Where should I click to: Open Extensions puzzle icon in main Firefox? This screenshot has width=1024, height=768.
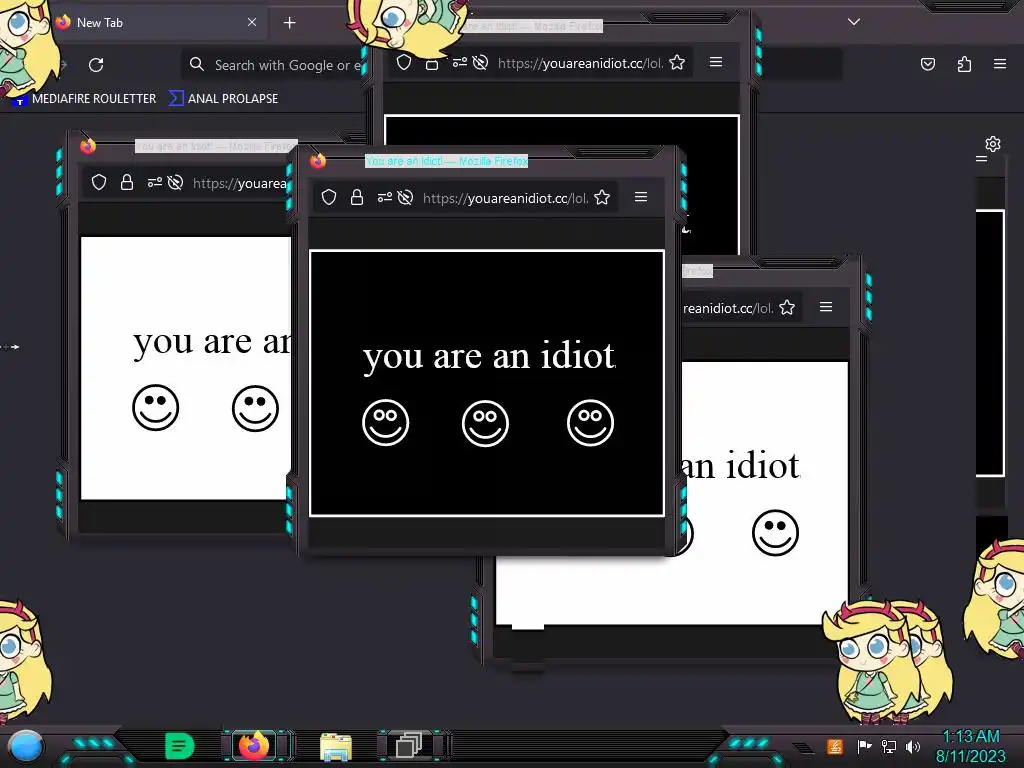pyautogui.click(x=965, y=64)
